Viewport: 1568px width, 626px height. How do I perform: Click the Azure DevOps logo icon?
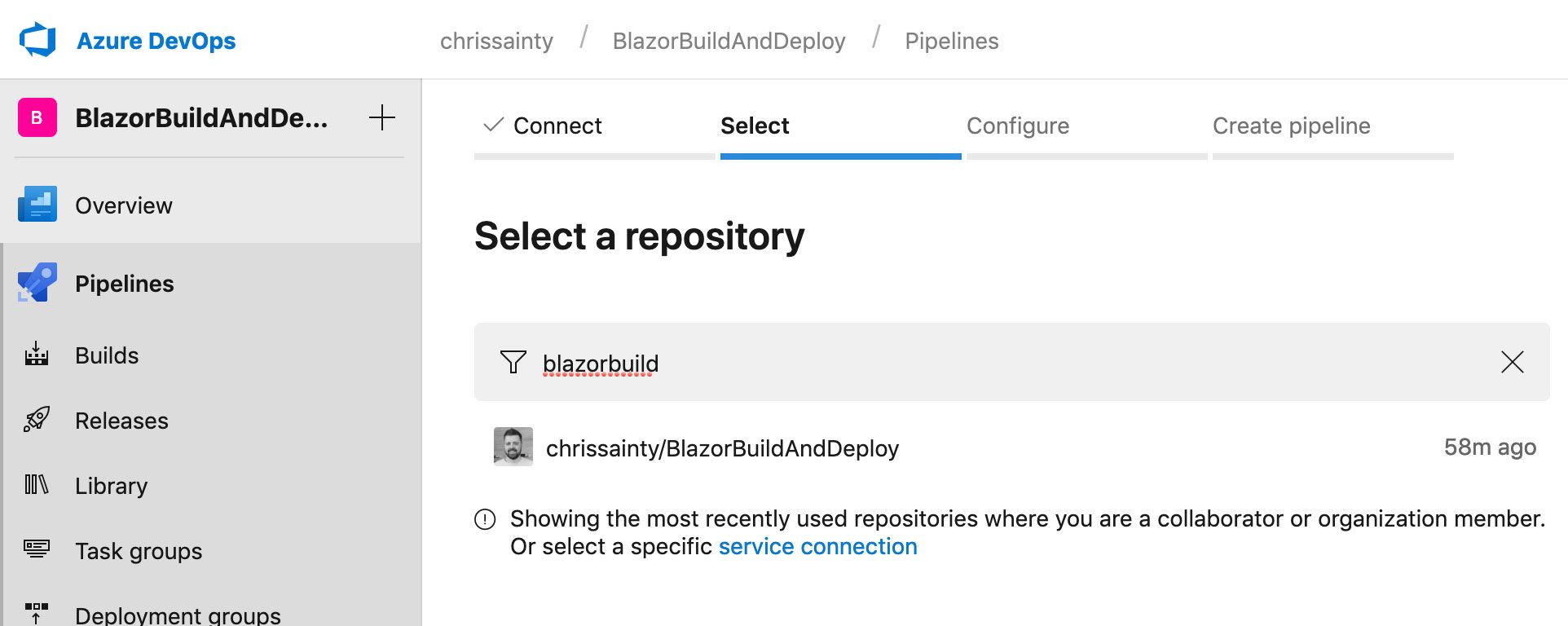[x=37, y=40]
